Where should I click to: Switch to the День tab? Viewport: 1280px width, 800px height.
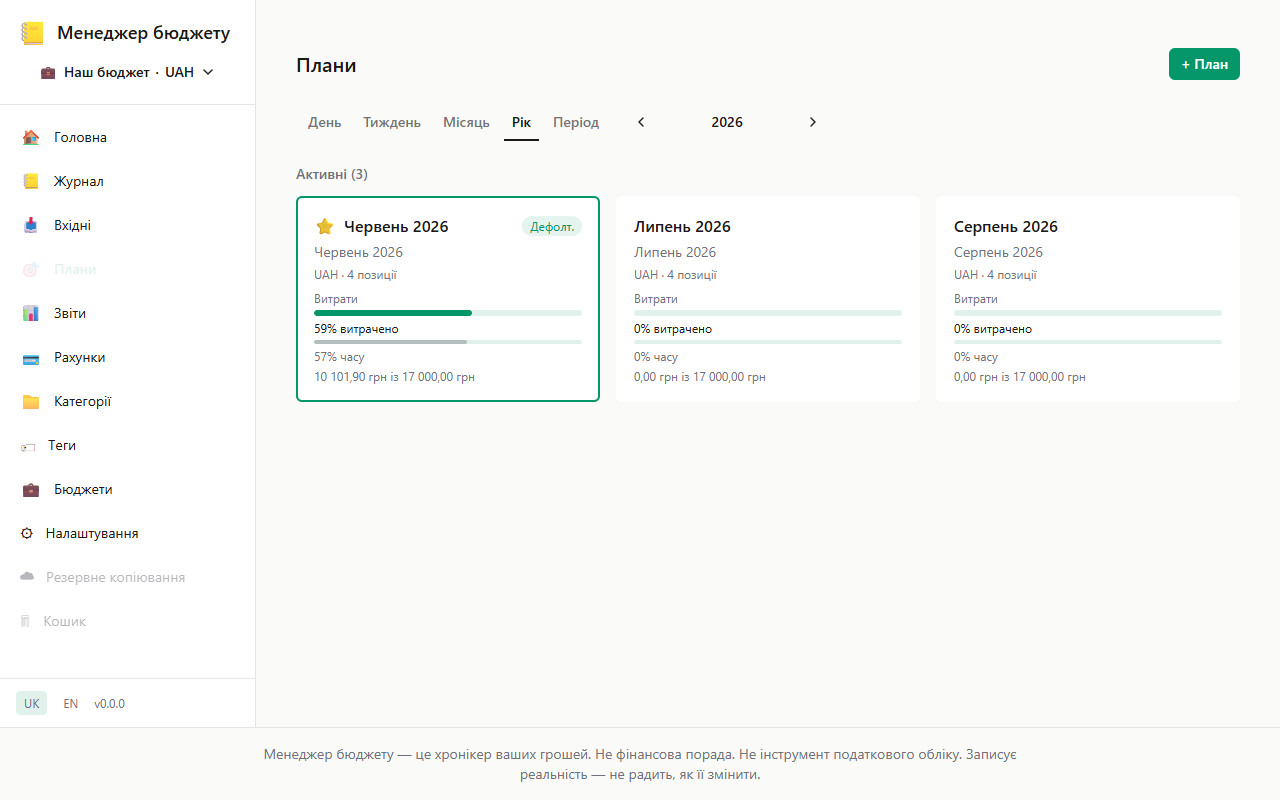tap(324, 122)
